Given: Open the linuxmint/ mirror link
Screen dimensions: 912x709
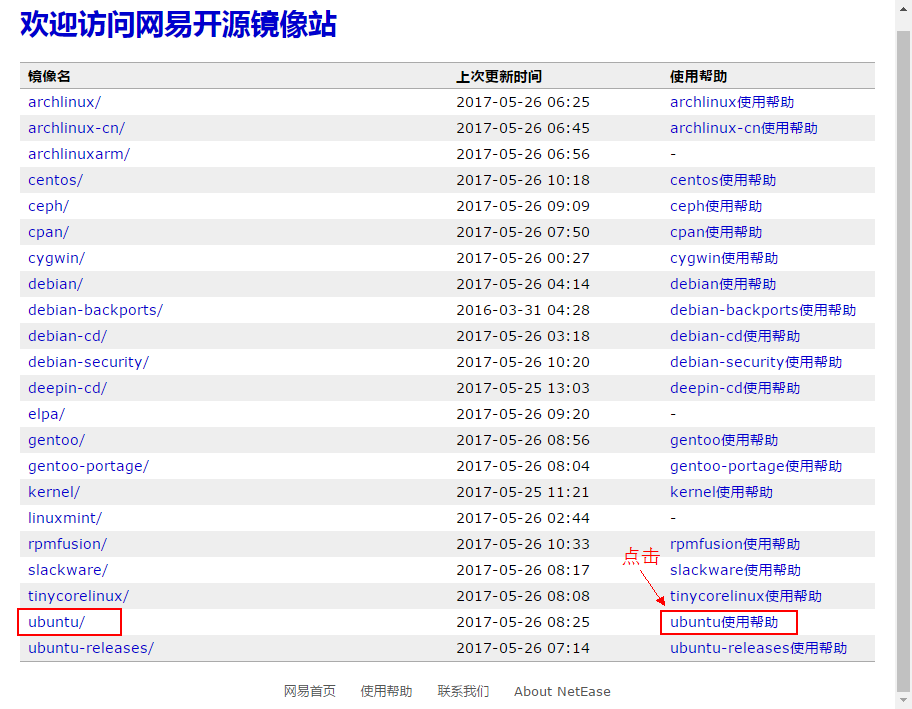Looking at the screenshot, I should point(65,518).
